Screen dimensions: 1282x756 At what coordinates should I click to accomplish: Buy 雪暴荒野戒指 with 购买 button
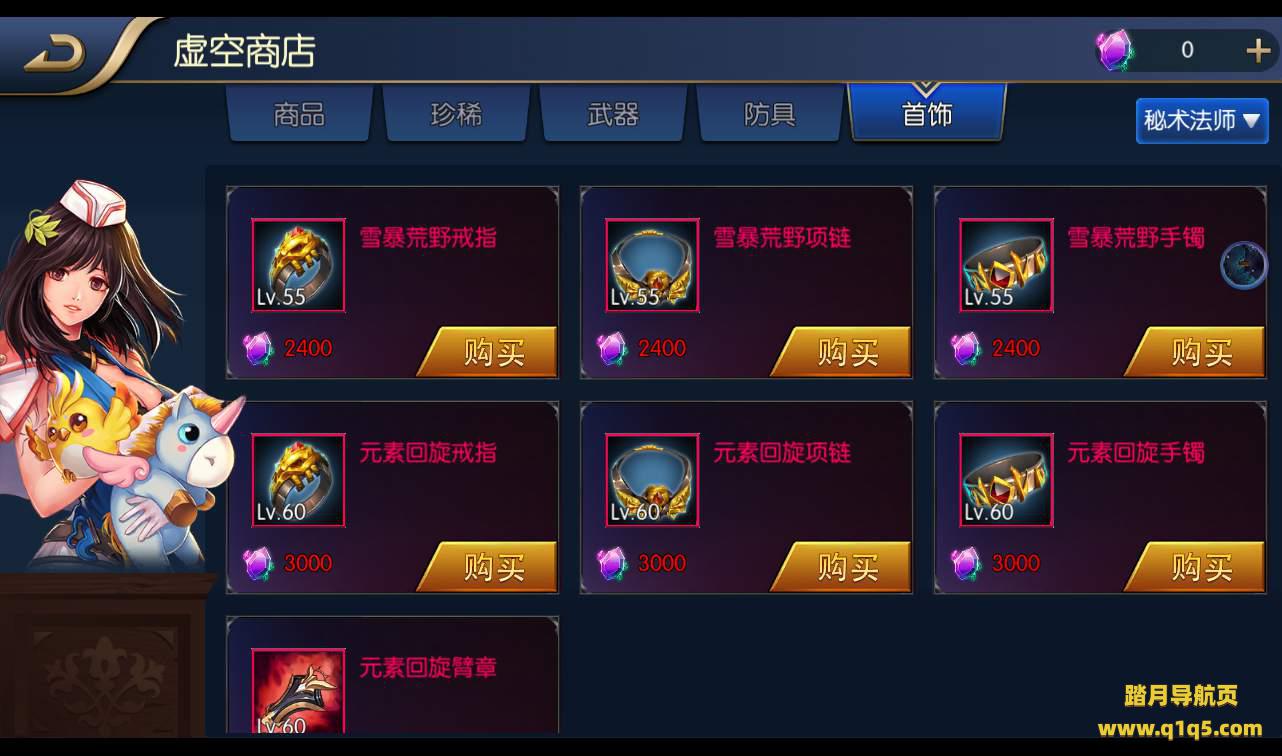pyautogui.click(x=488, y=351)
